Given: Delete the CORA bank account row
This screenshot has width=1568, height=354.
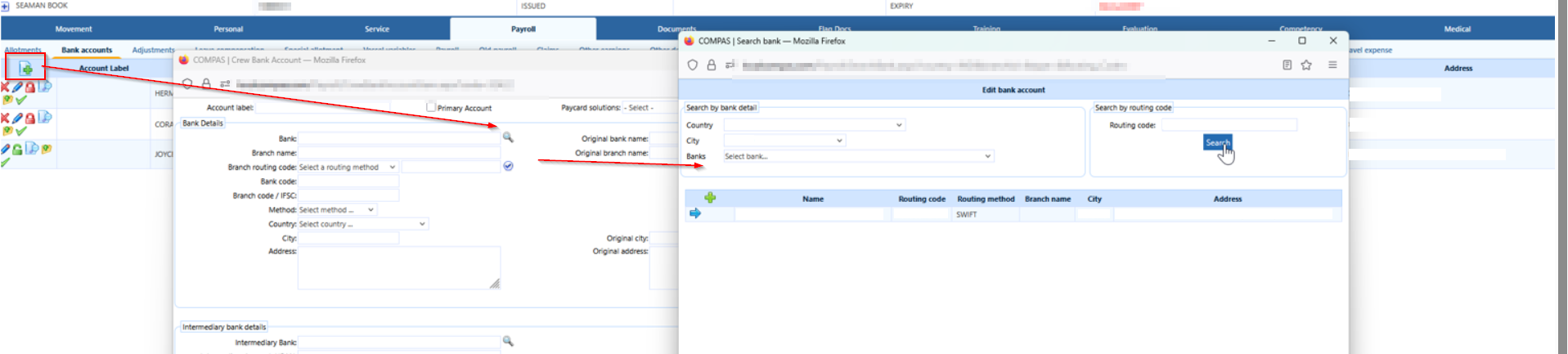Looking at the screenshot, I should tap(5, 118).
